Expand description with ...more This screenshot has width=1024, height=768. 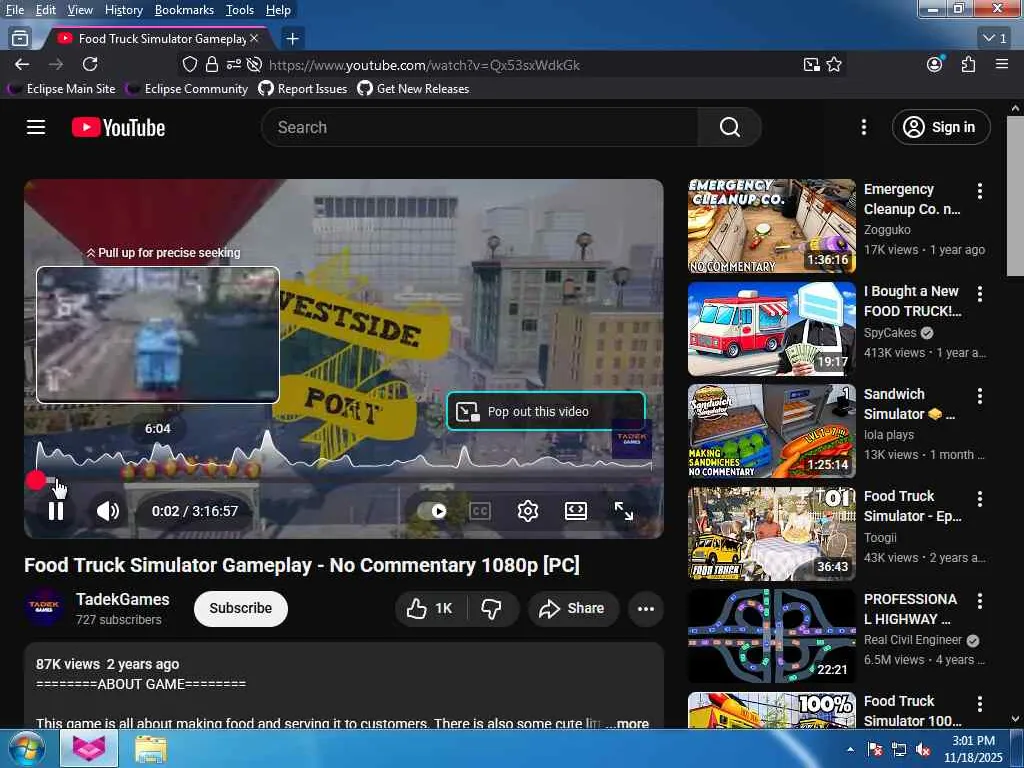[x=626, y=723]
